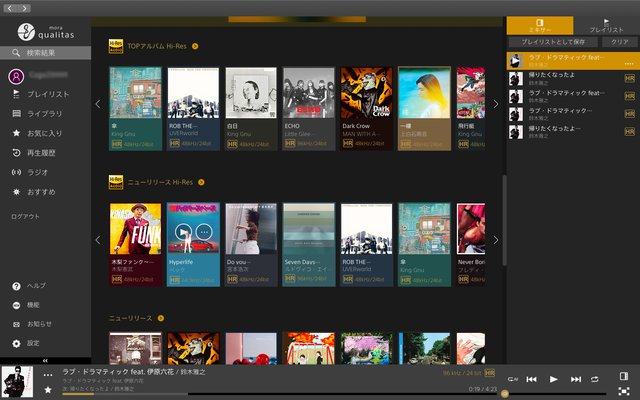Click the ライブラリ library icon in sidebar
Screen dimensions: 640x400
coord(16,113)
